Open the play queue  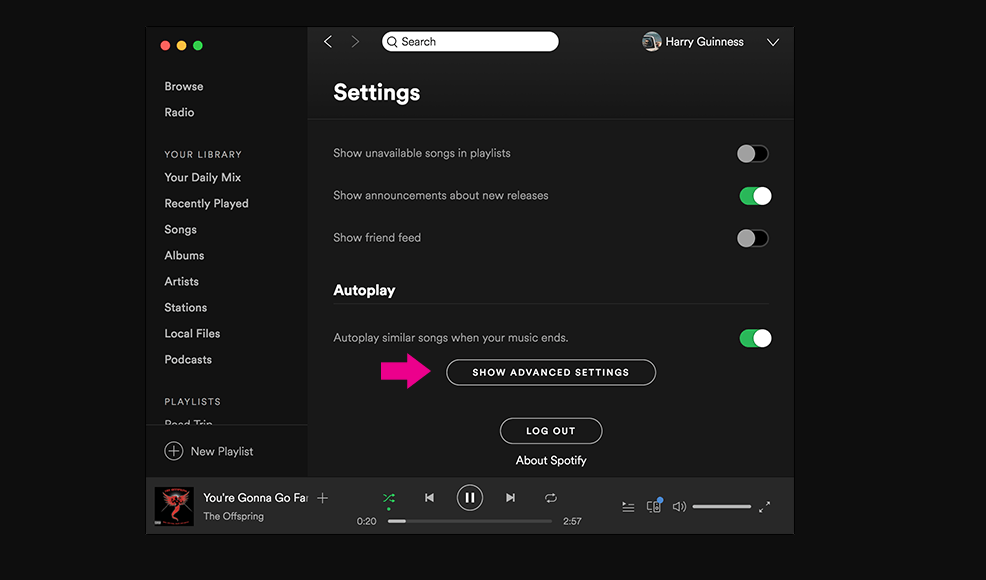click(x=628, y=506)
